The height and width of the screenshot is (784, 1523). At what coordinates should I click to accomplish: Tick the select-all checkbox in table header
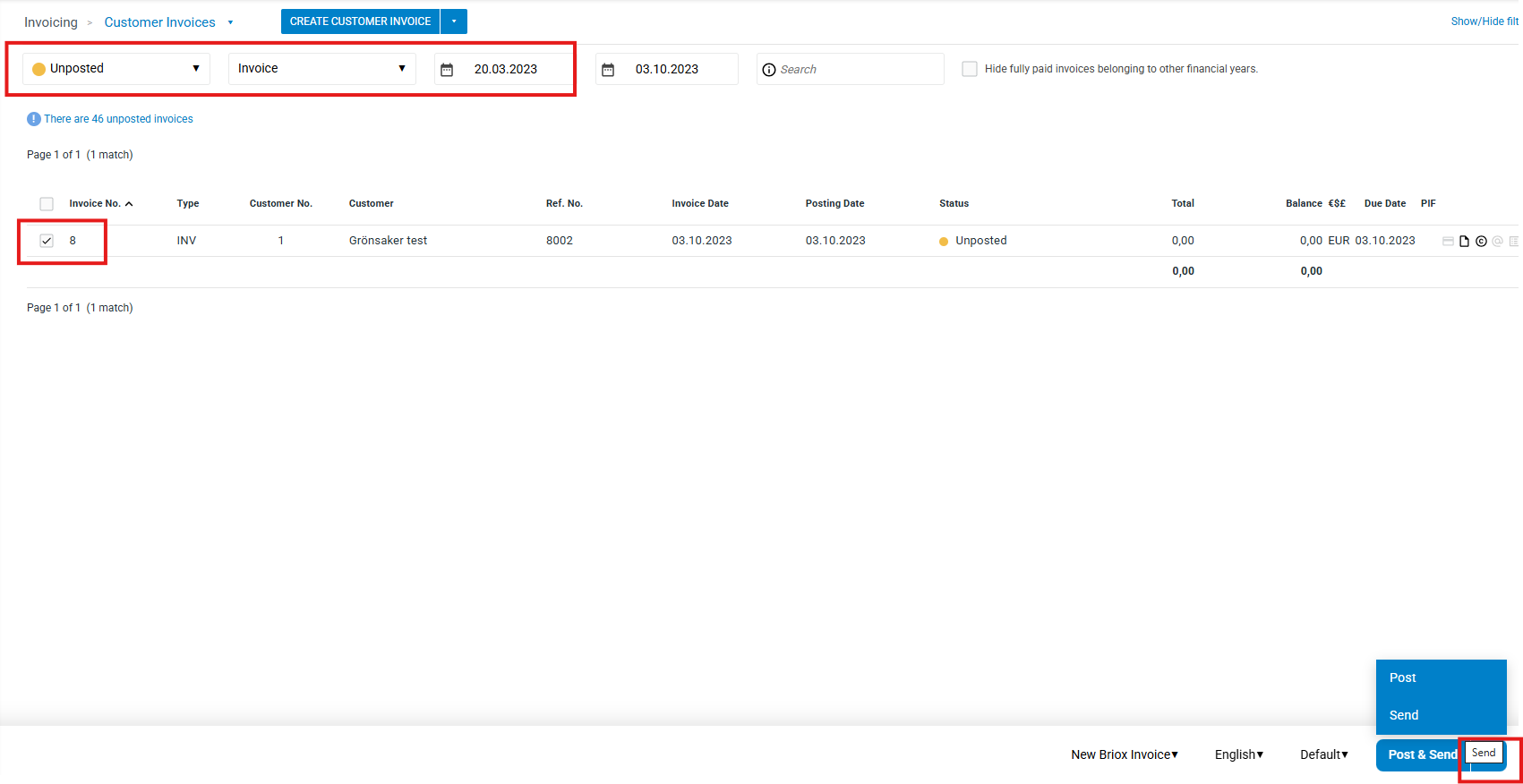[x=47, y=204]
